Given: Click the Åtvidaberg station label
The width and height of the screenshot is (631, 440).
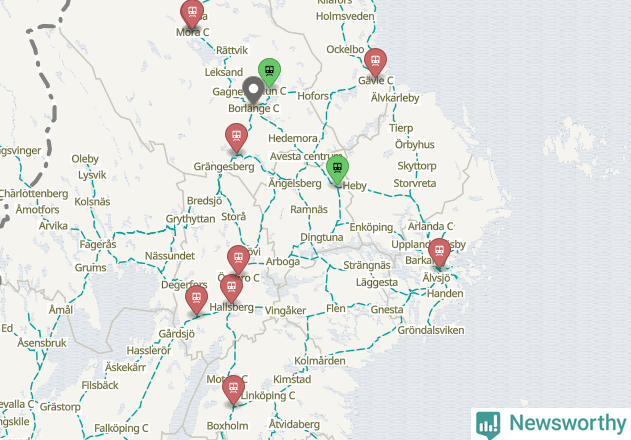Looking at the screenshot, I should [x=294, y=424].
